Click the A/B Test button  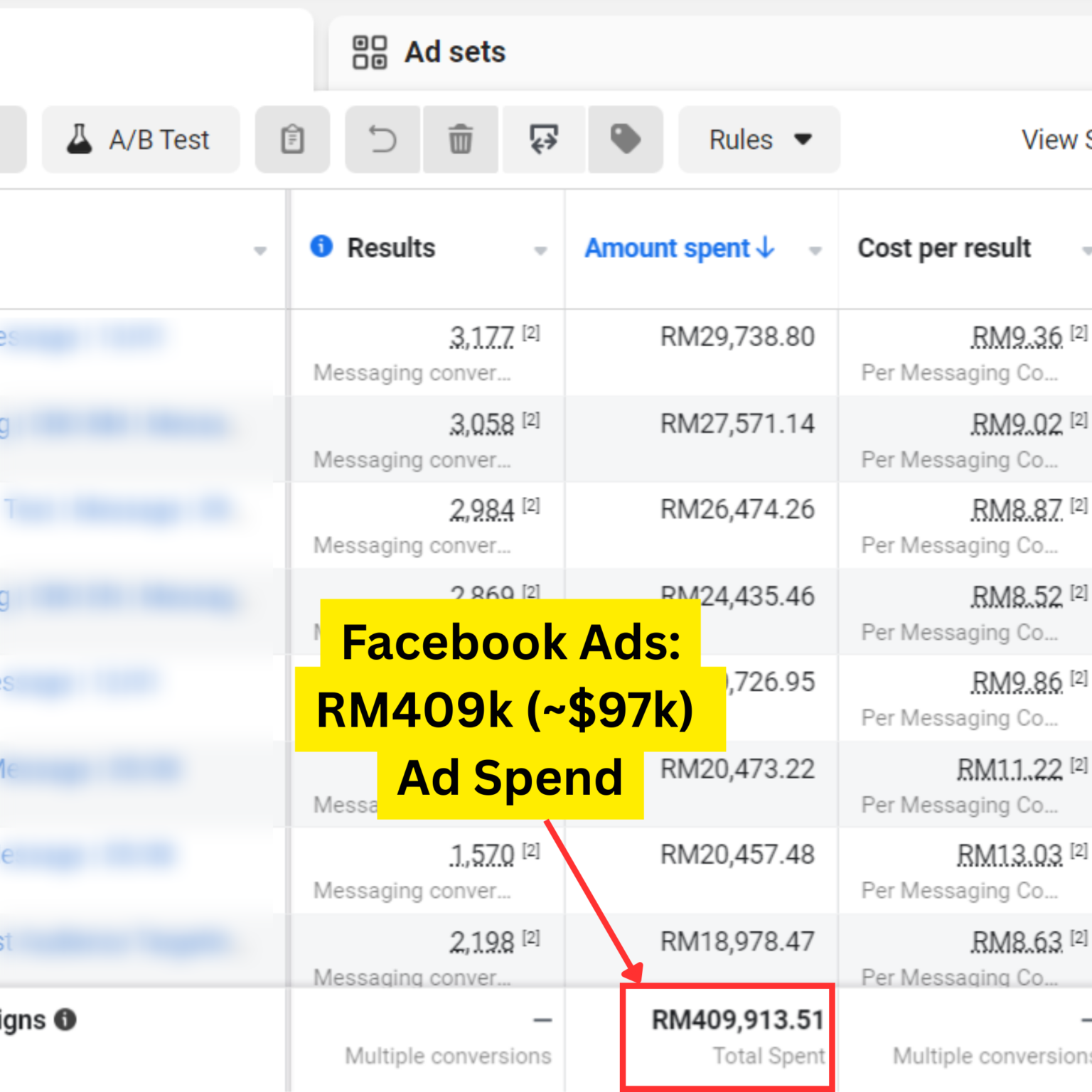point(140,139)
